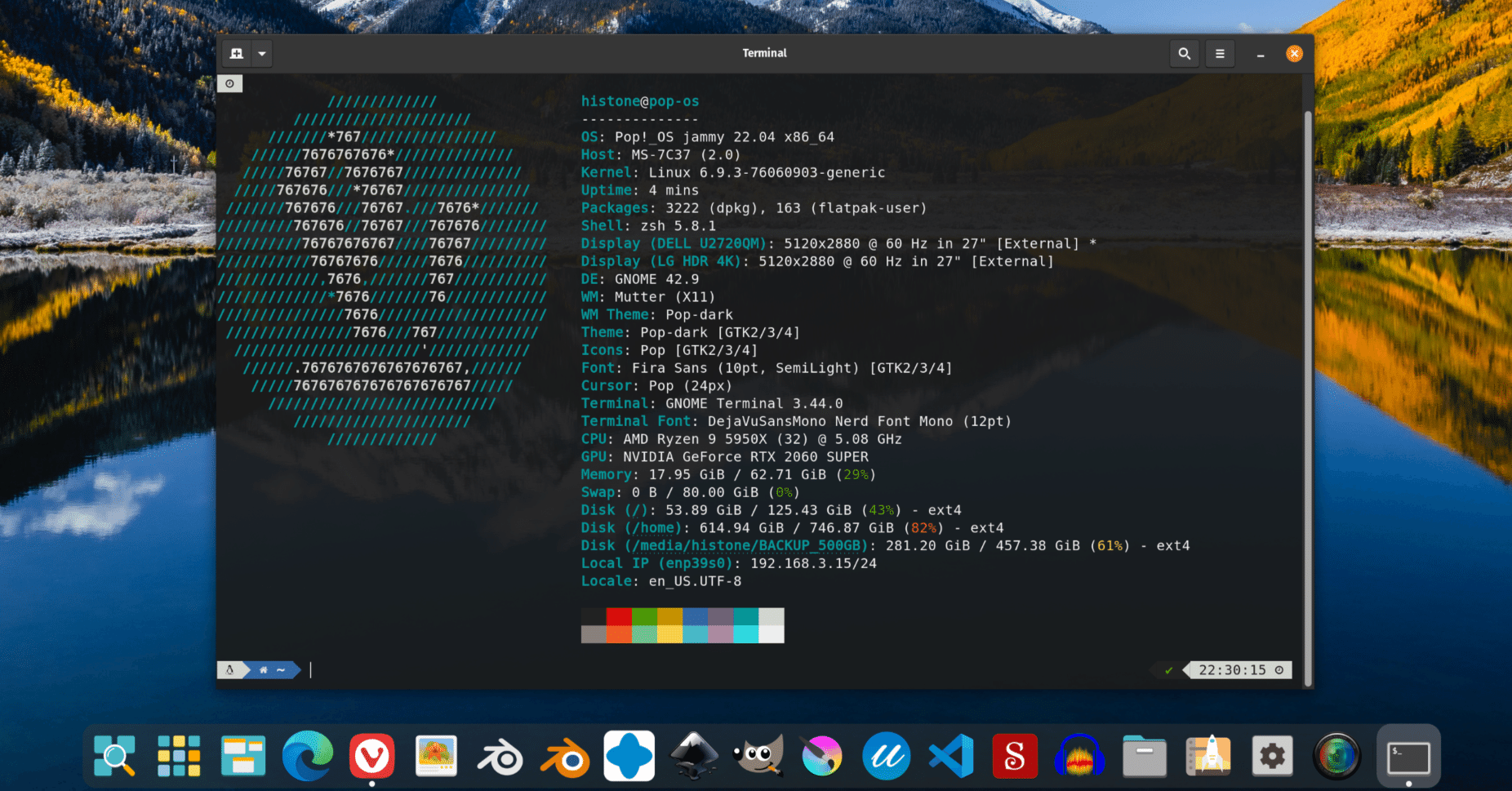Open the blue four-petal app in dock
The image size is (1512, 791).
point(629,756)
